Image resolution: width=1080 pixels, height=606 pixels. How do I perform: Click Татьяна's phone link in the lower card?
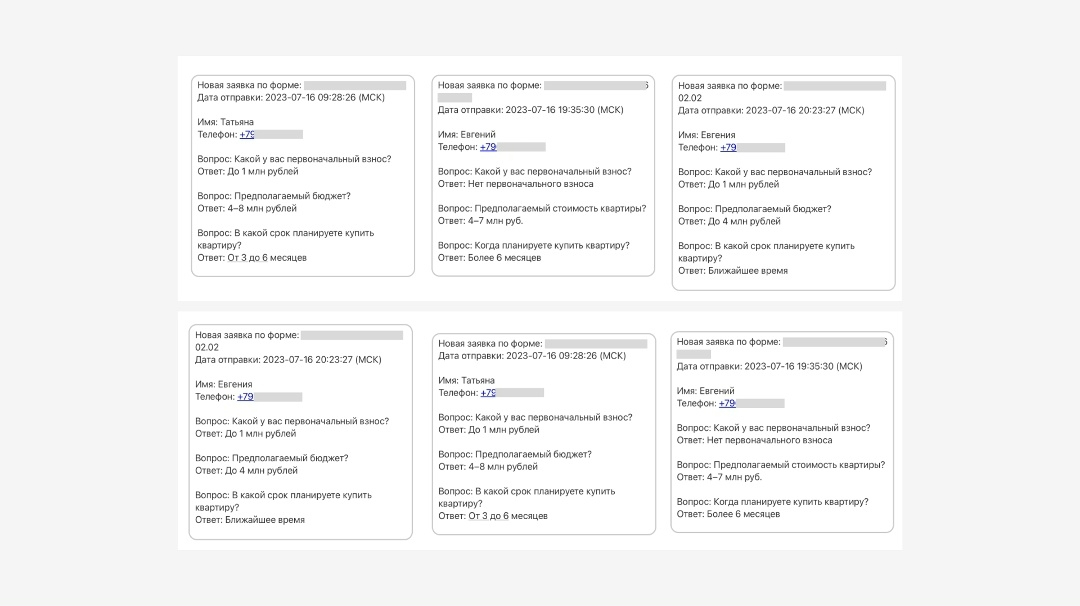[488, 393]
